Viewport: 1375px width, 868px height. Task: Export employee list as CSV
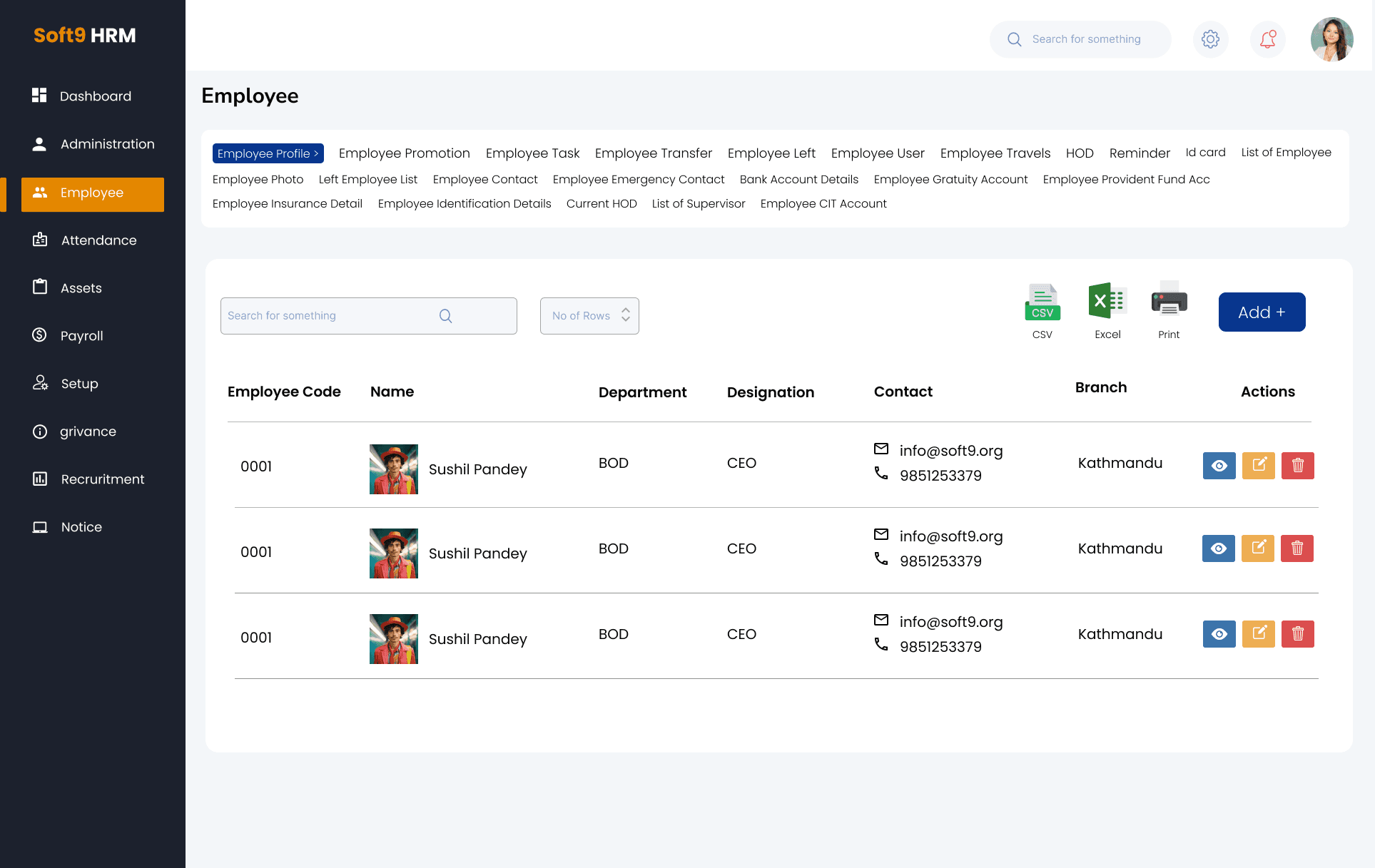click(x=1042, y=310)
